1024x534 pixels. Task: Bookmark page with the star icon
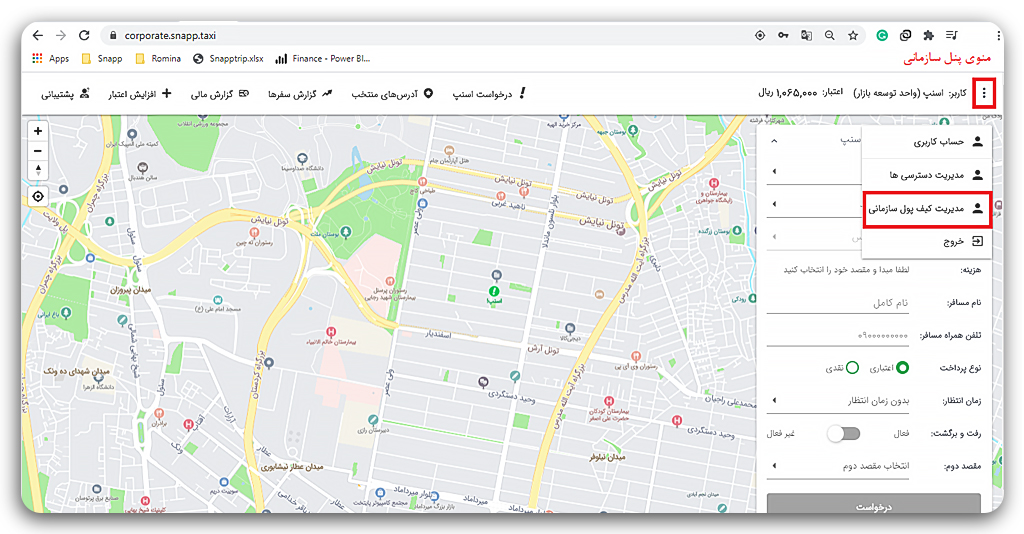[x=853, y=36]
